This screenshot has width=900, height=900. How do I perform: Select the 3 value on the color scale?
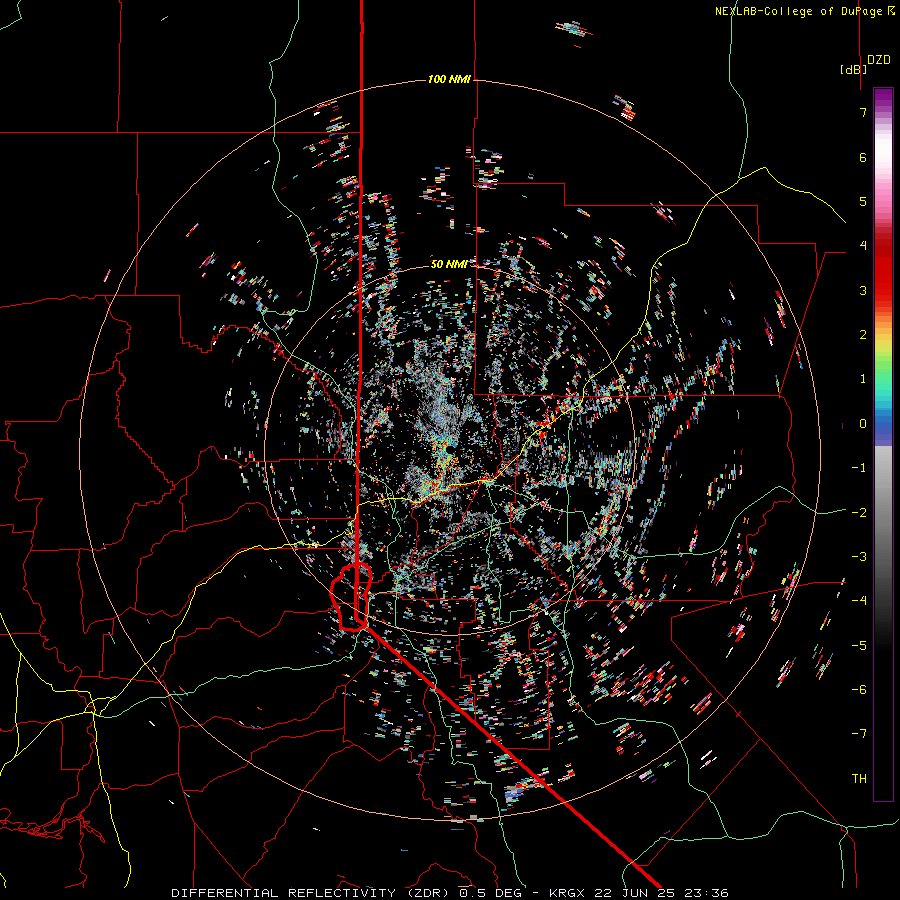pyautogui.click(x=863, y=290)
